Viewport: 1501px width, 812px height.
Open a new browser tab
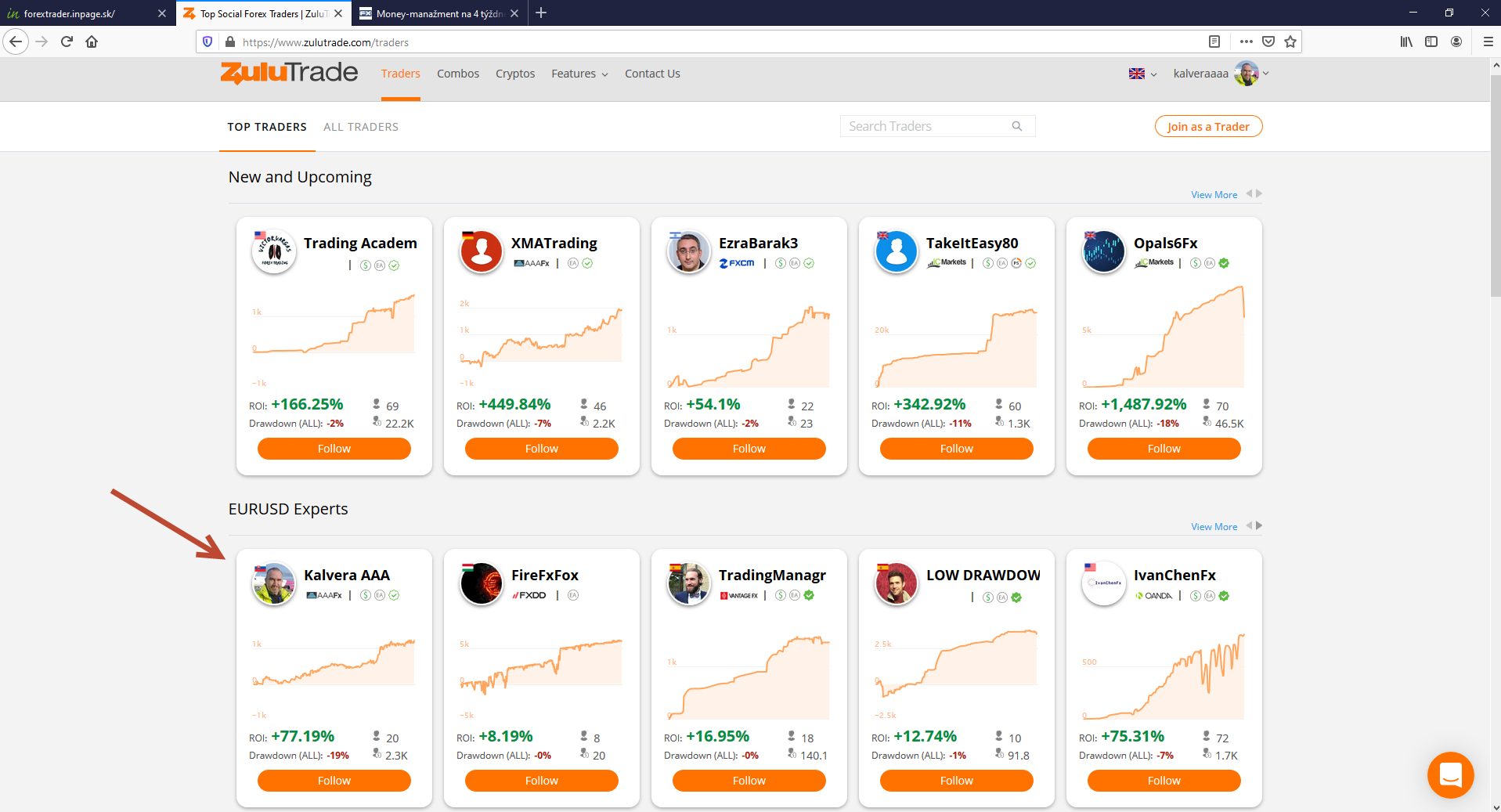[541, 13]
